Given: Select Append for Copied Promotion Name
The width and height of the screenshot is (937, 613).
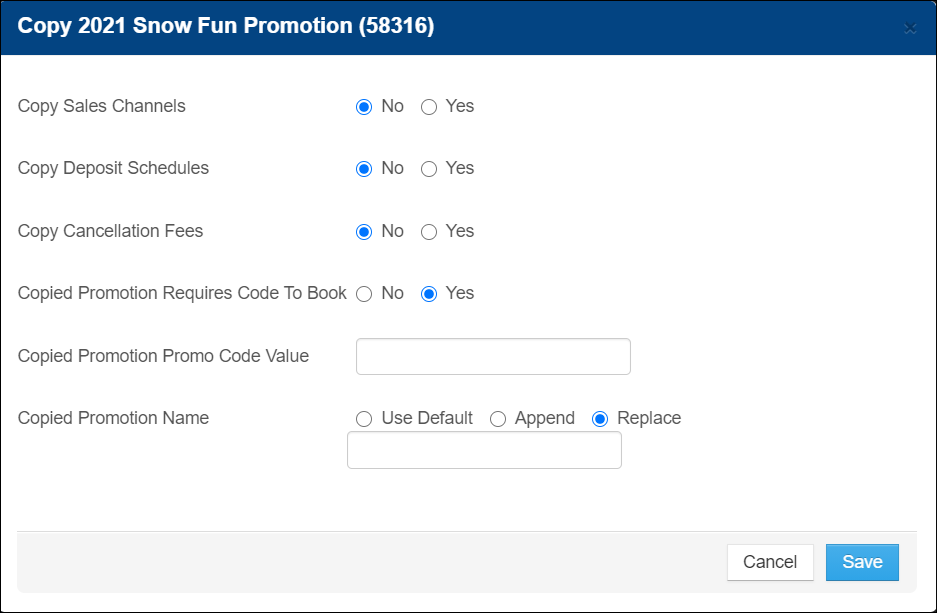Looking at the screenshot, I should 497,419.
